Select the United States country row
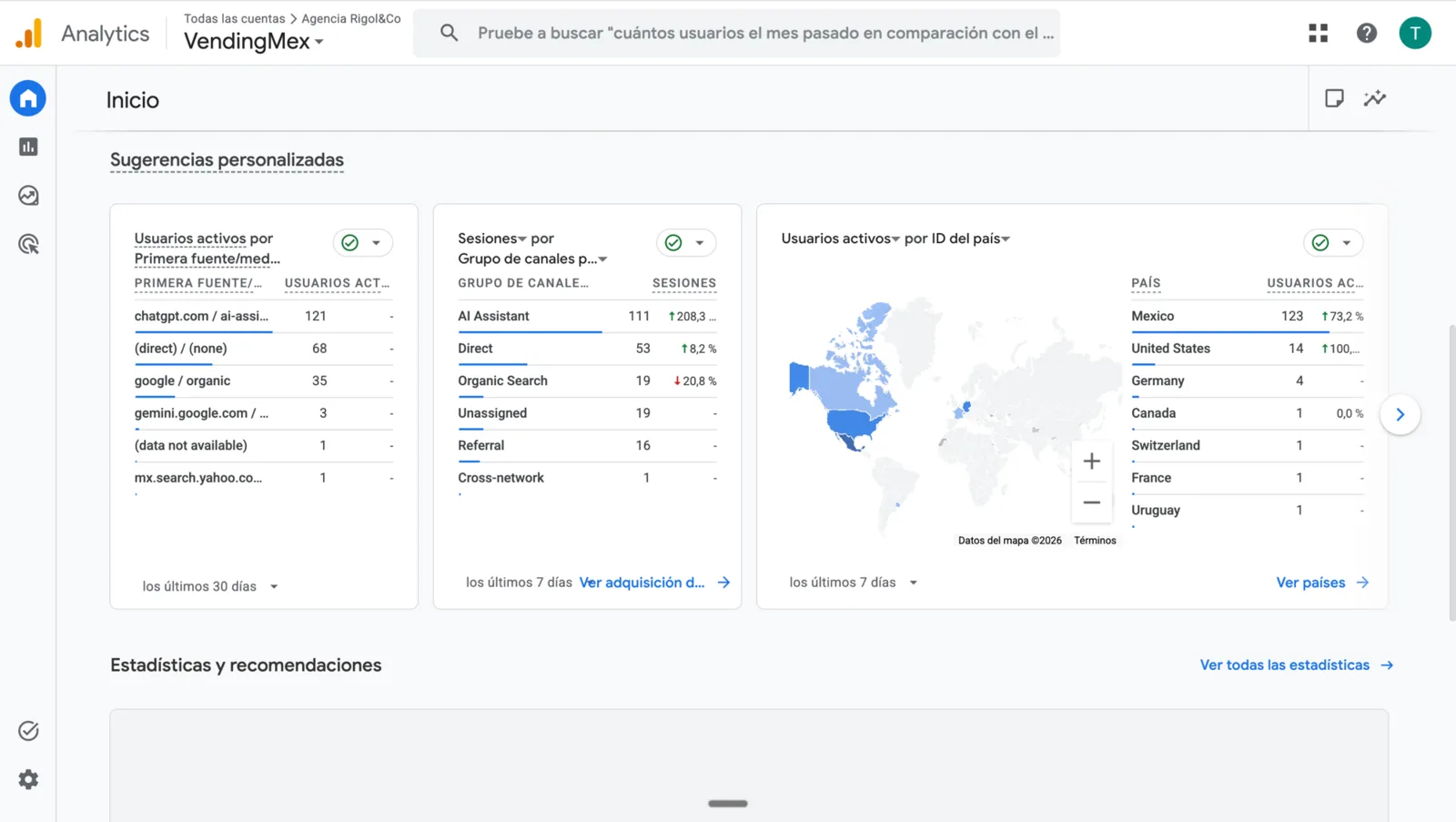This screenshot has height=822, width=1456. click(x=1248, y=349)
